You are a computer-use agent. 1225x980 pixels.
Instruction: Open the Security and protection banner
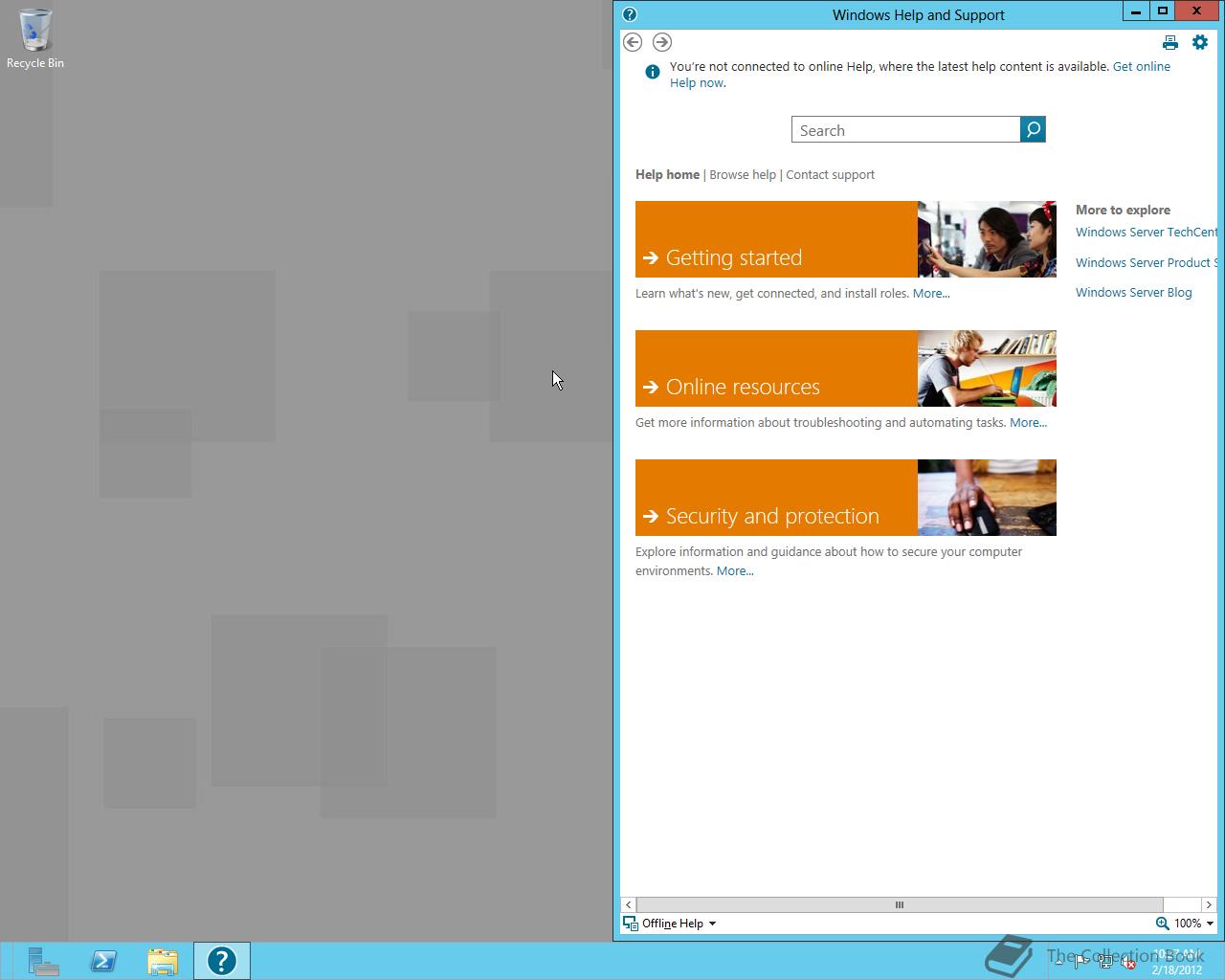click(776, 498)
